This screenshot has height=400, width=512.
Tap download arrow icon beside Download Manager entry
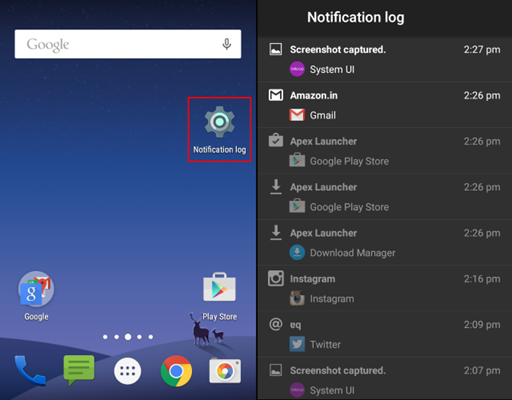pyautogui.click(x=276, y=232)
